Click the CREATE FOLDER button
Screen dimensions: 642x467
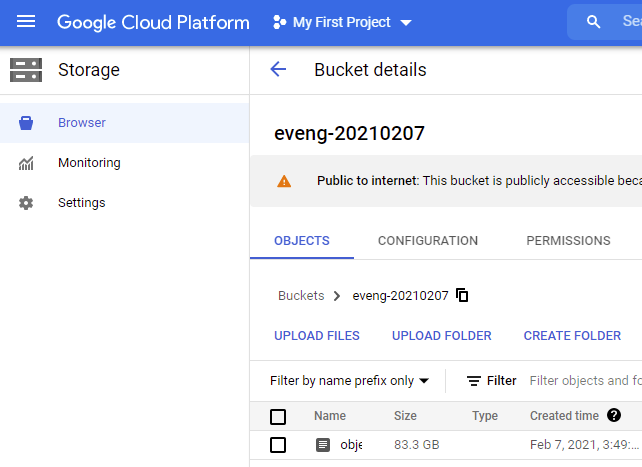coord(572,336)
